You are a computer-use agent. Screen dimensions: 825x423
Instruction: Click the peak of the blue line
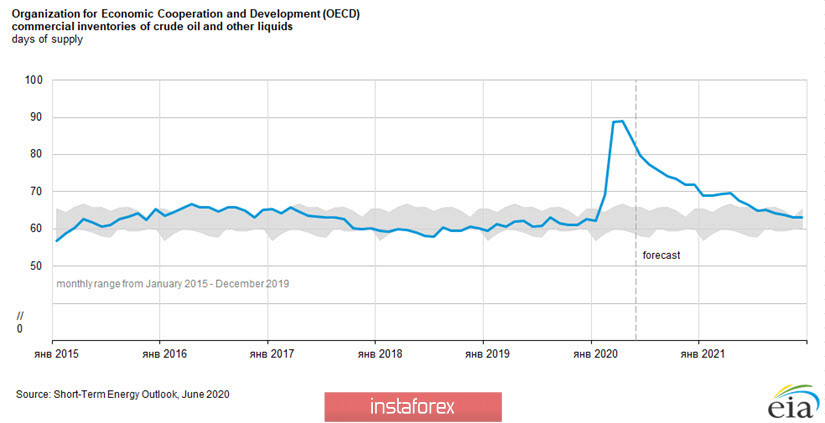click(x=620, y=121)
